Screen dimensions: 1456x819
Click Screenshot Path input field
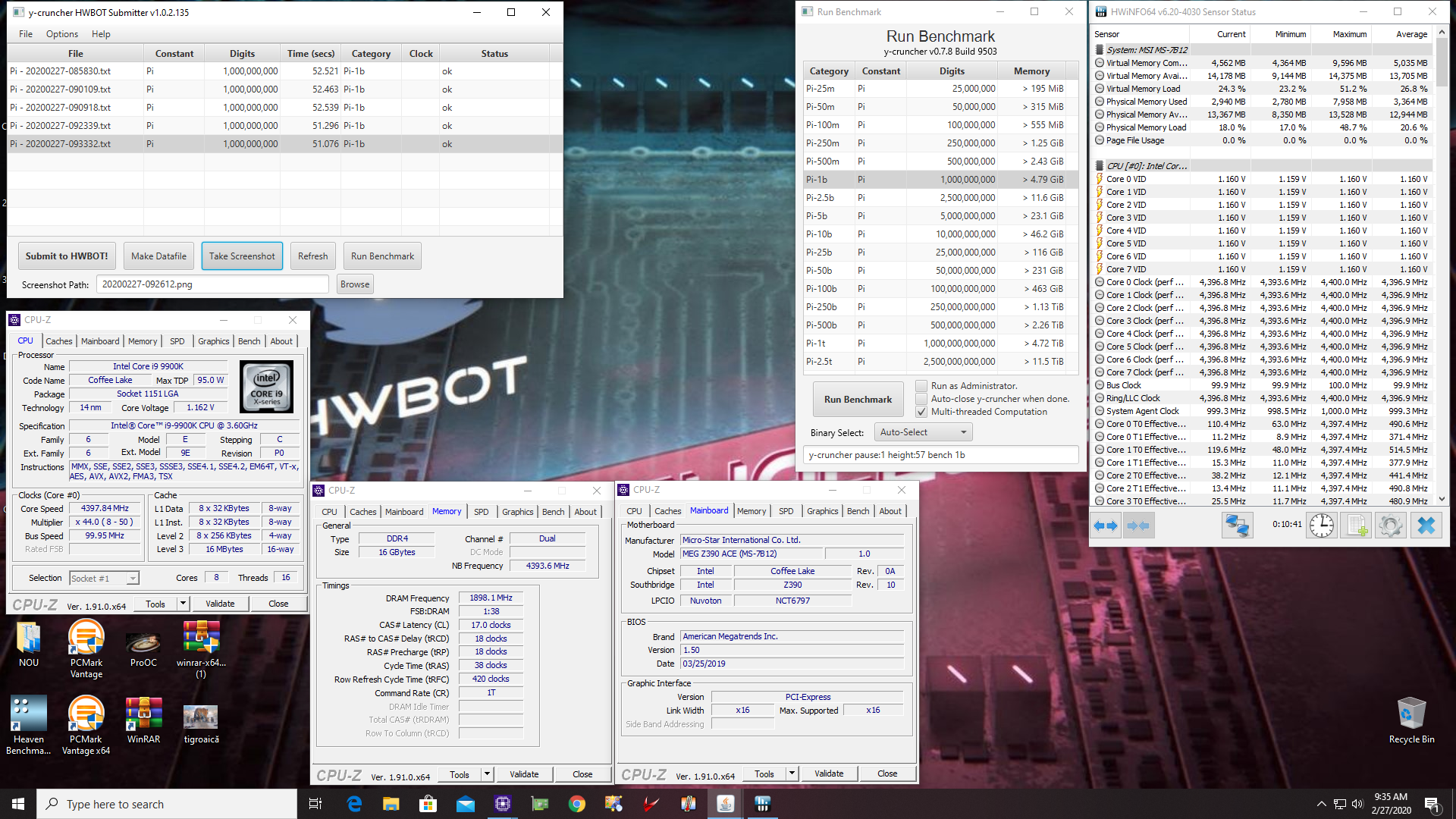(x=212, y=284)
